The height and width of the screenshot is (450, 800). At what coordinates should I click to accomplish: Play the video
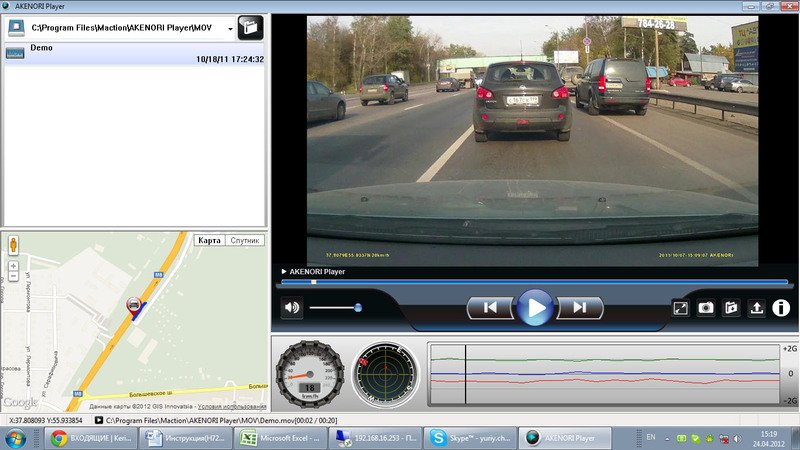tap(535, 308)
